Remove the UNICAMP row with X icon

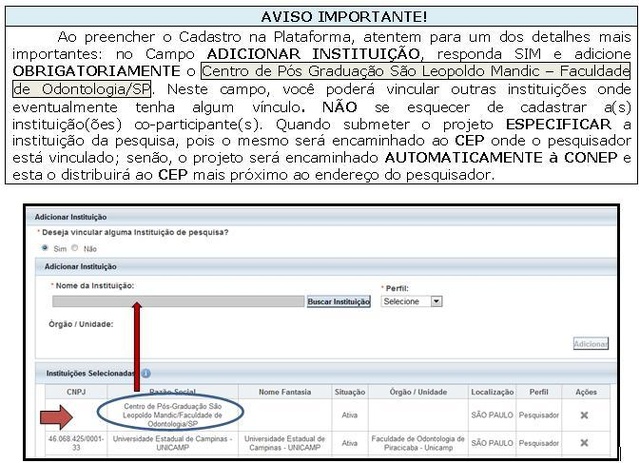(x=583, y=442)
